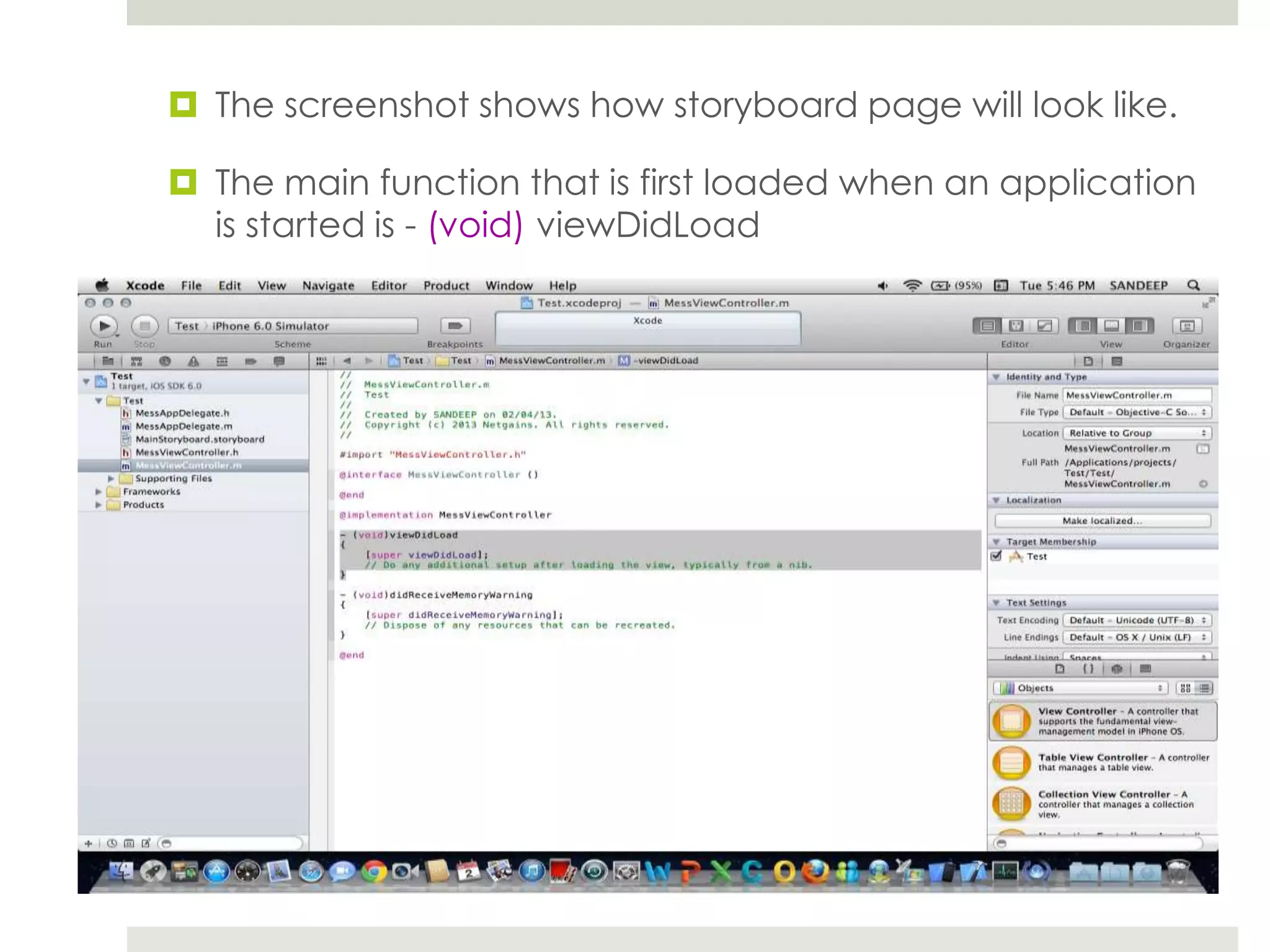Show the issue navigator warning icon

click(x=193, y=361)
